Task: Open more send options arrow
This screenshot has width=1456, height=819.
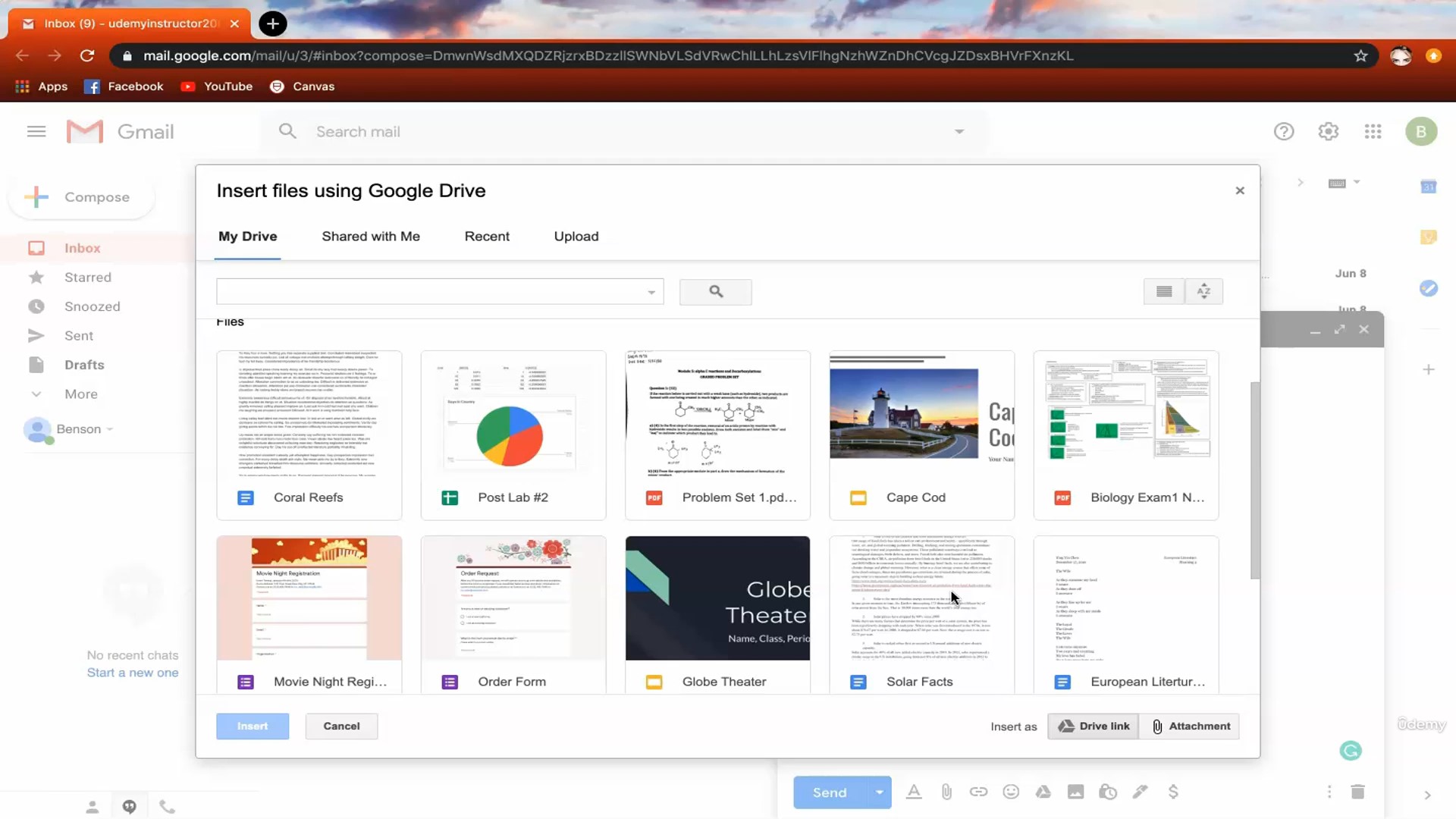Action: tap(879, 792)
